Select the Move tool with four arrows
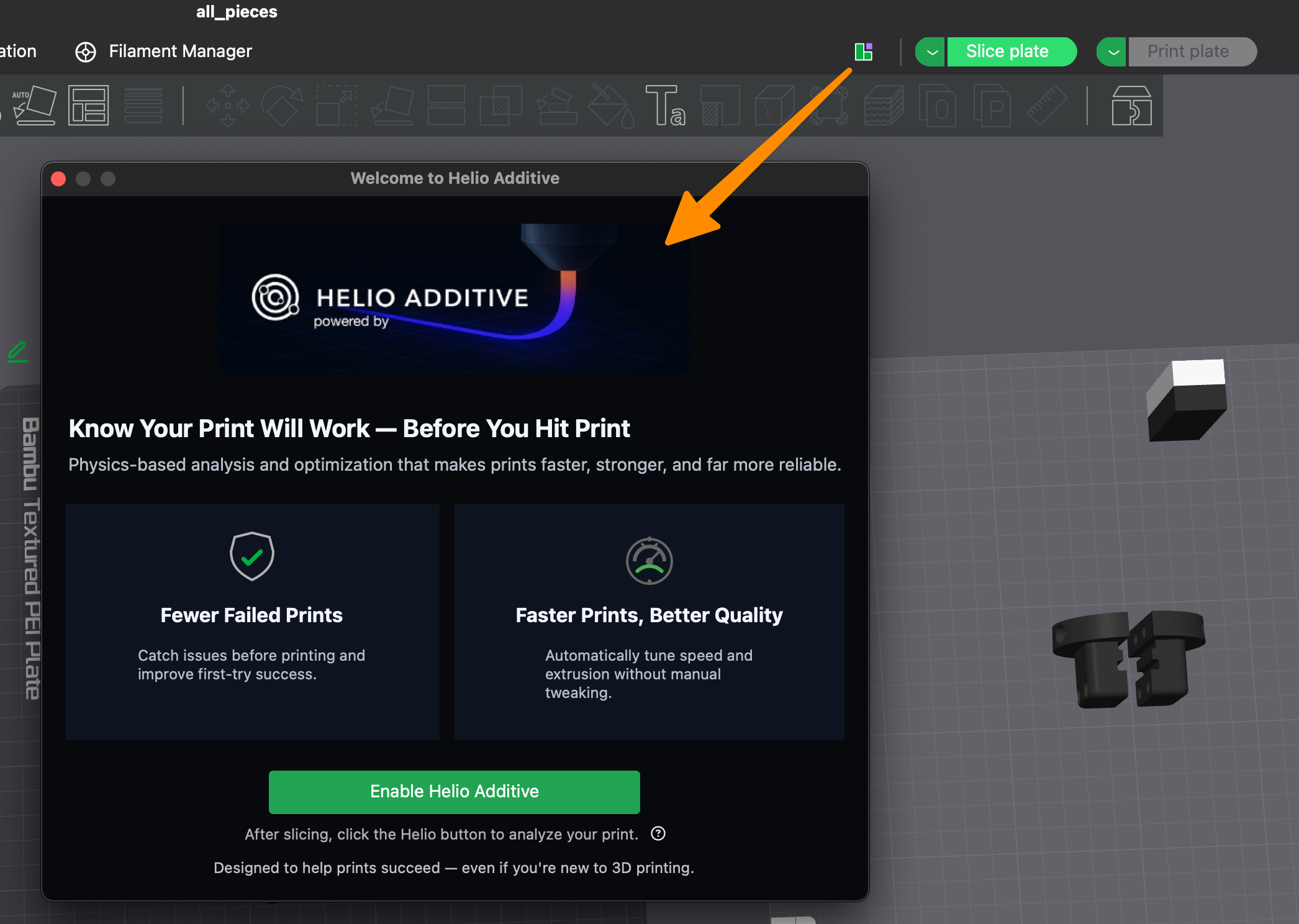The width and height of the screenshot is (1299, 924). (228, 105)
